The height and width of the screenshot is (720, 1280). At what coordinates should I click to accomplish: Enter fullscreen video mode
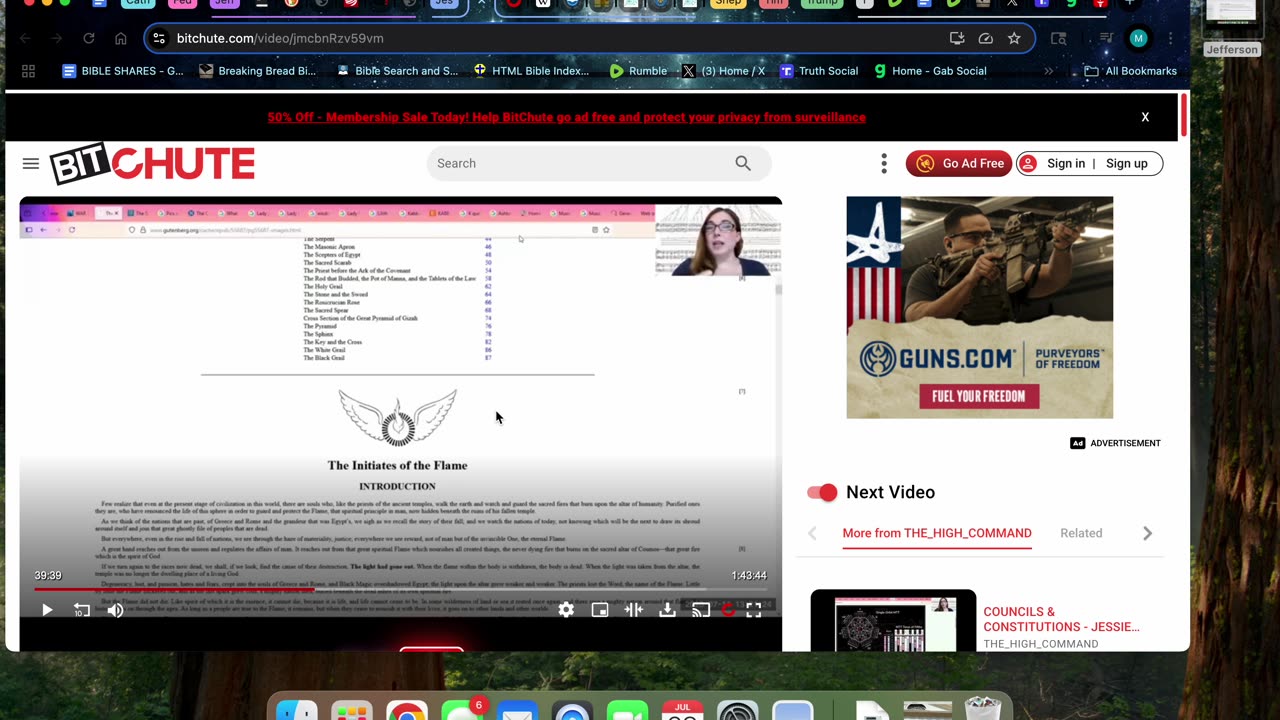point(754,610)
